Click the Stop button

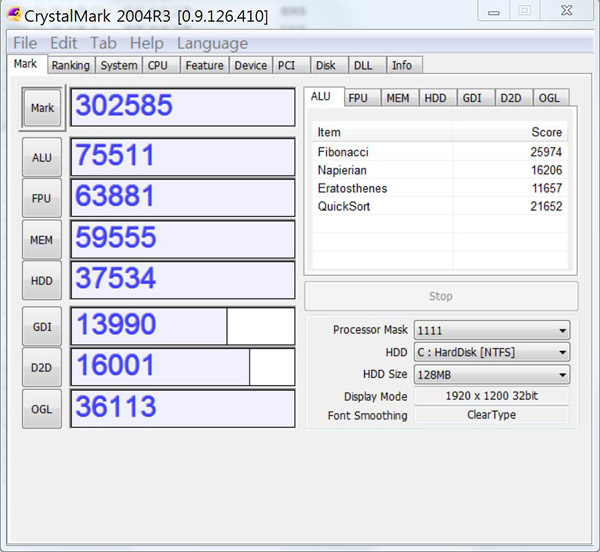point(441,296)
